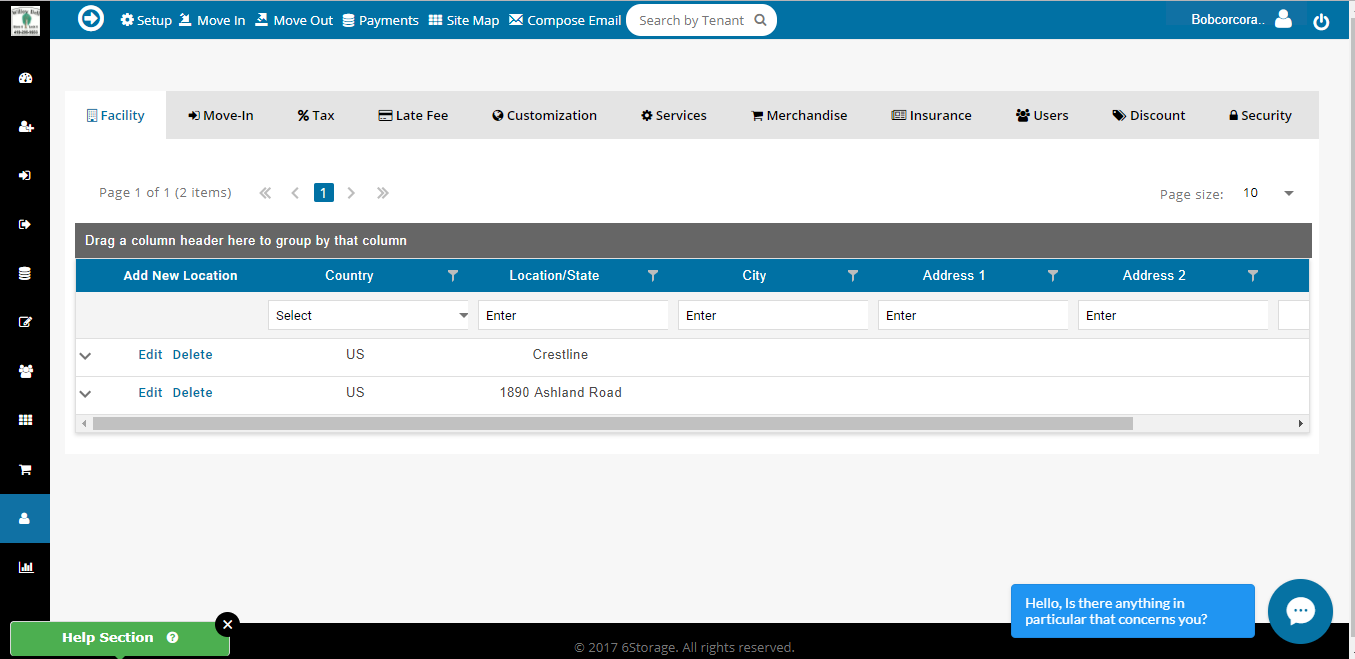Close the Help Section with X button
Viewport: 1355px width, 659px height.
(227, 624)
